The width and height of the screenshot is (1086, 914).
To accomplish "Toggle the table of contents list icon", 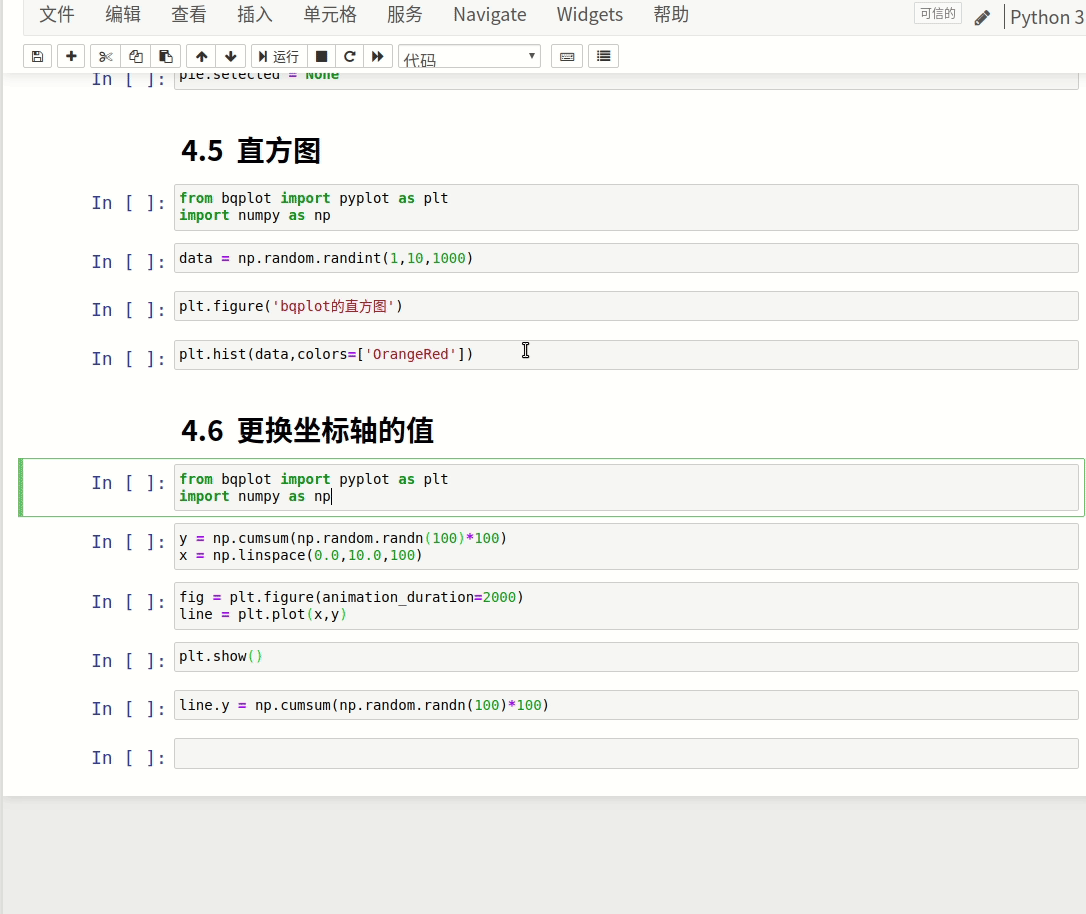I will click(603, 56).
